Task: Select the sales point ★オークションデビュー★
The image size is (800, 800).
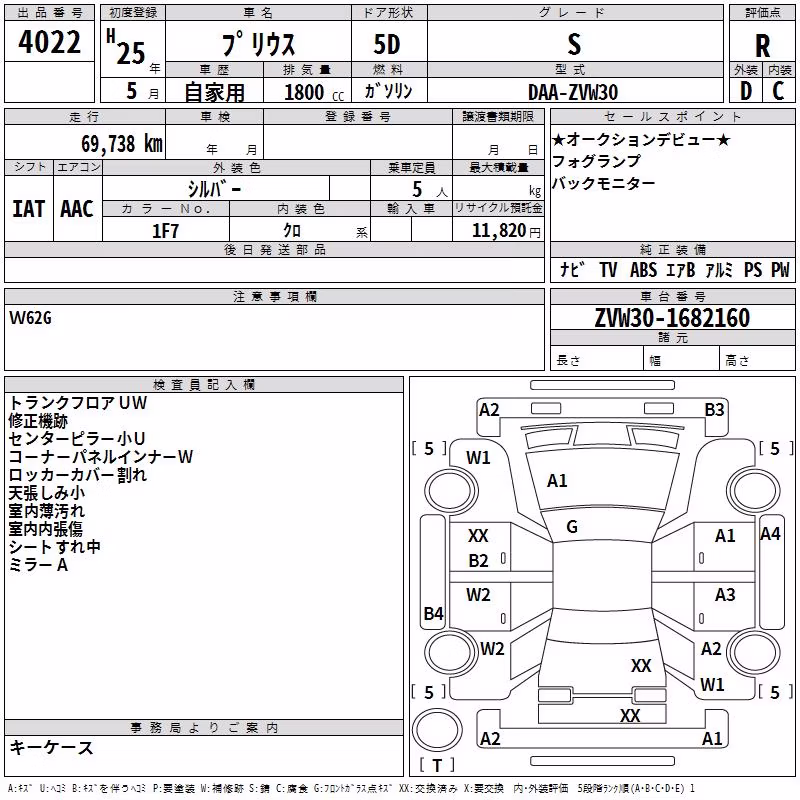Action: [x=641, y=139]
